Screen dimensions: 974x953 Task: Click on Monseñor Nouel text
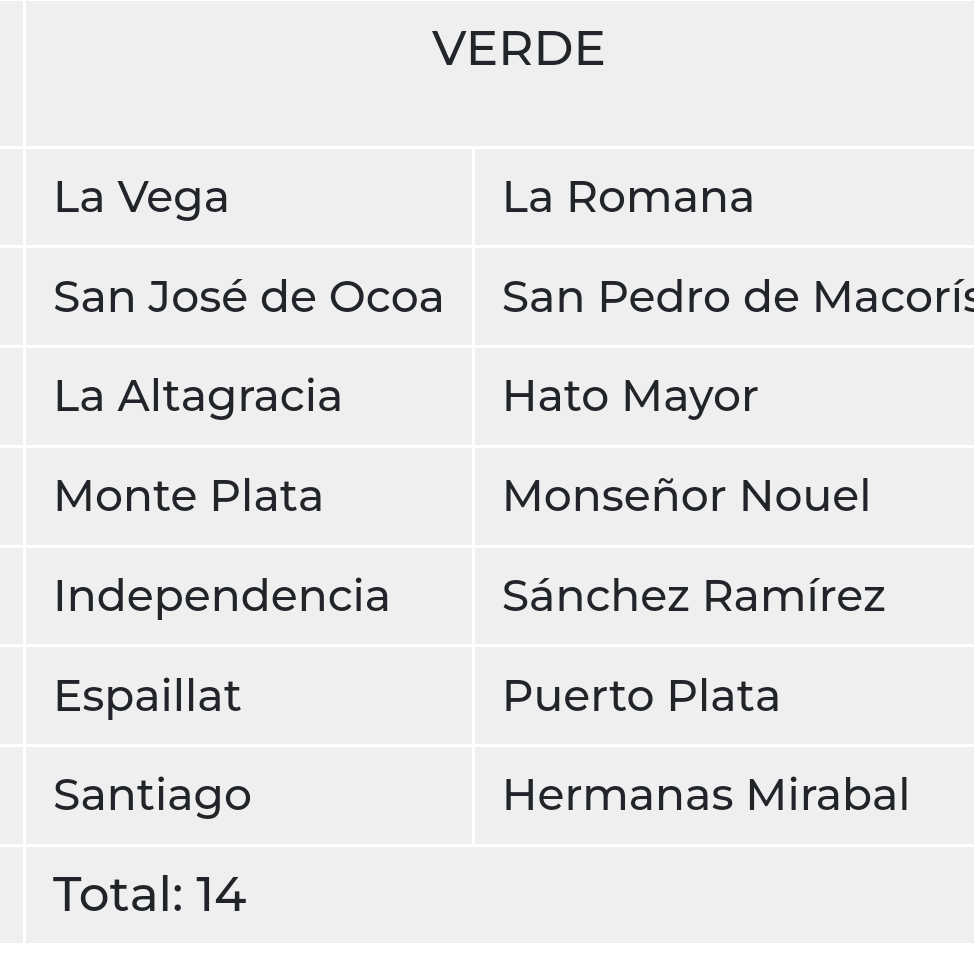tap(686, 496)
